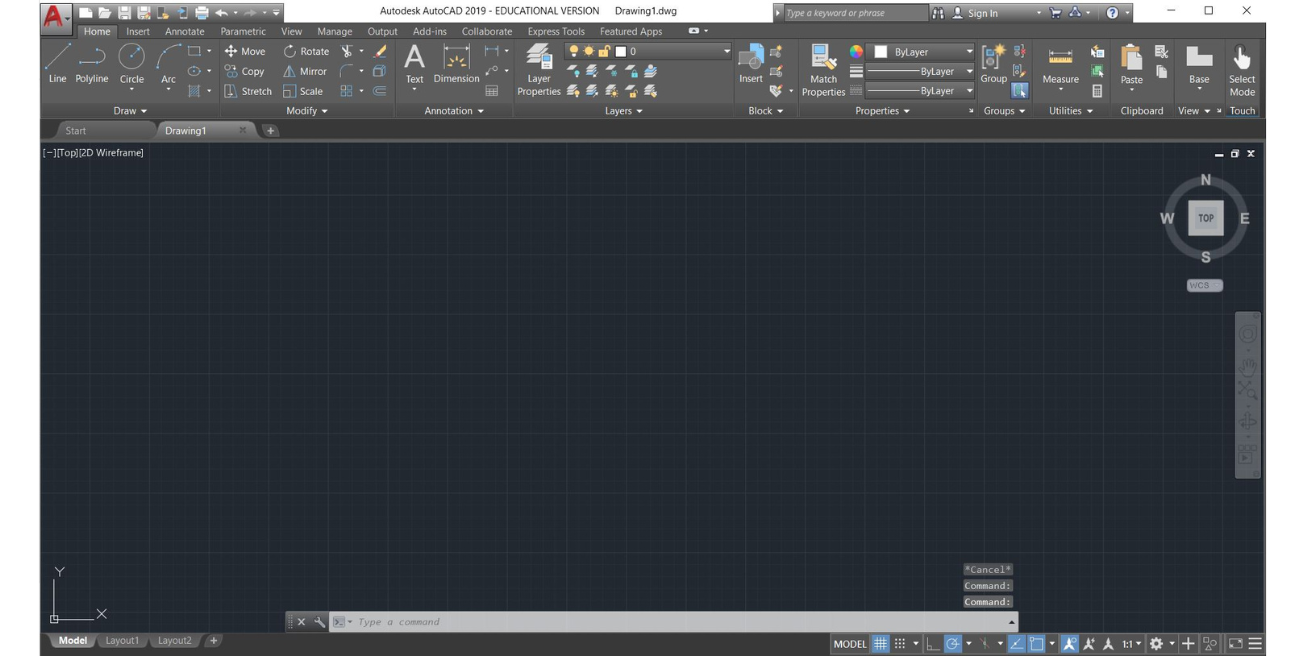Viewport: 1305px width, 656px height.
Task: Activate the Move command
Action: click(x=245, y=51)
